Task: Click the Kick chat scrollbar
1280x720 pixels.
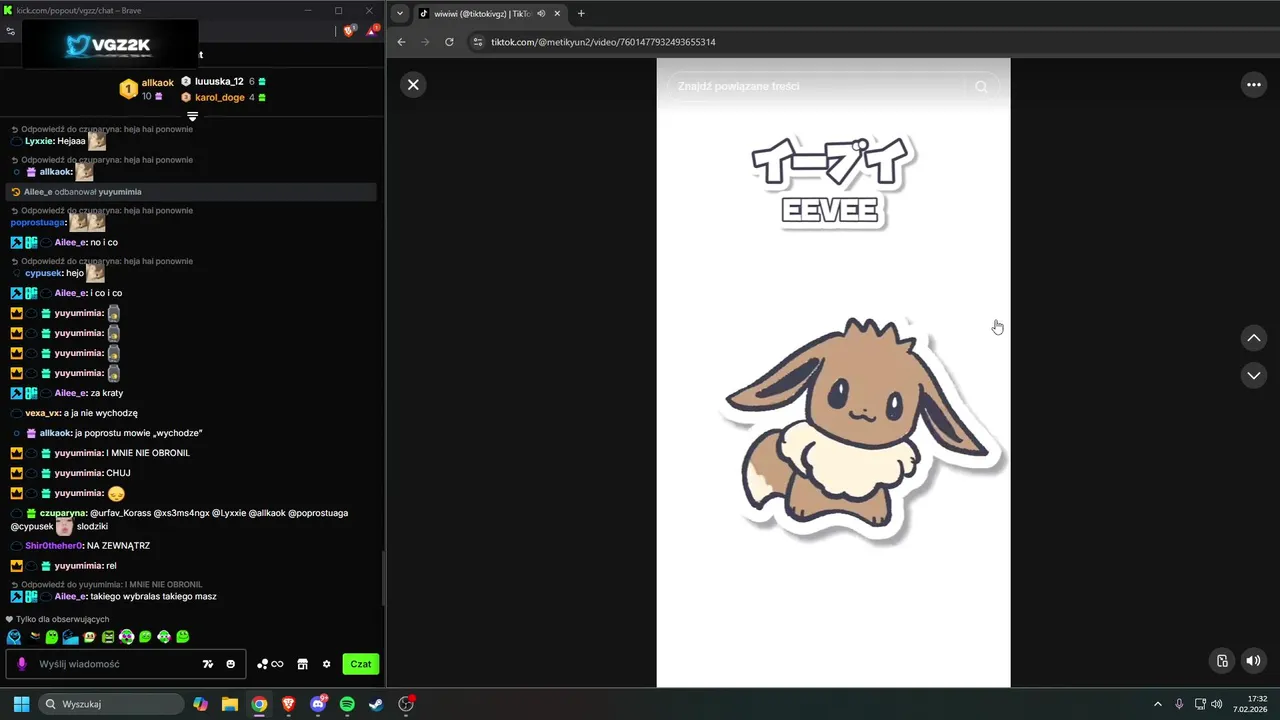Action: tap(383, 580)
